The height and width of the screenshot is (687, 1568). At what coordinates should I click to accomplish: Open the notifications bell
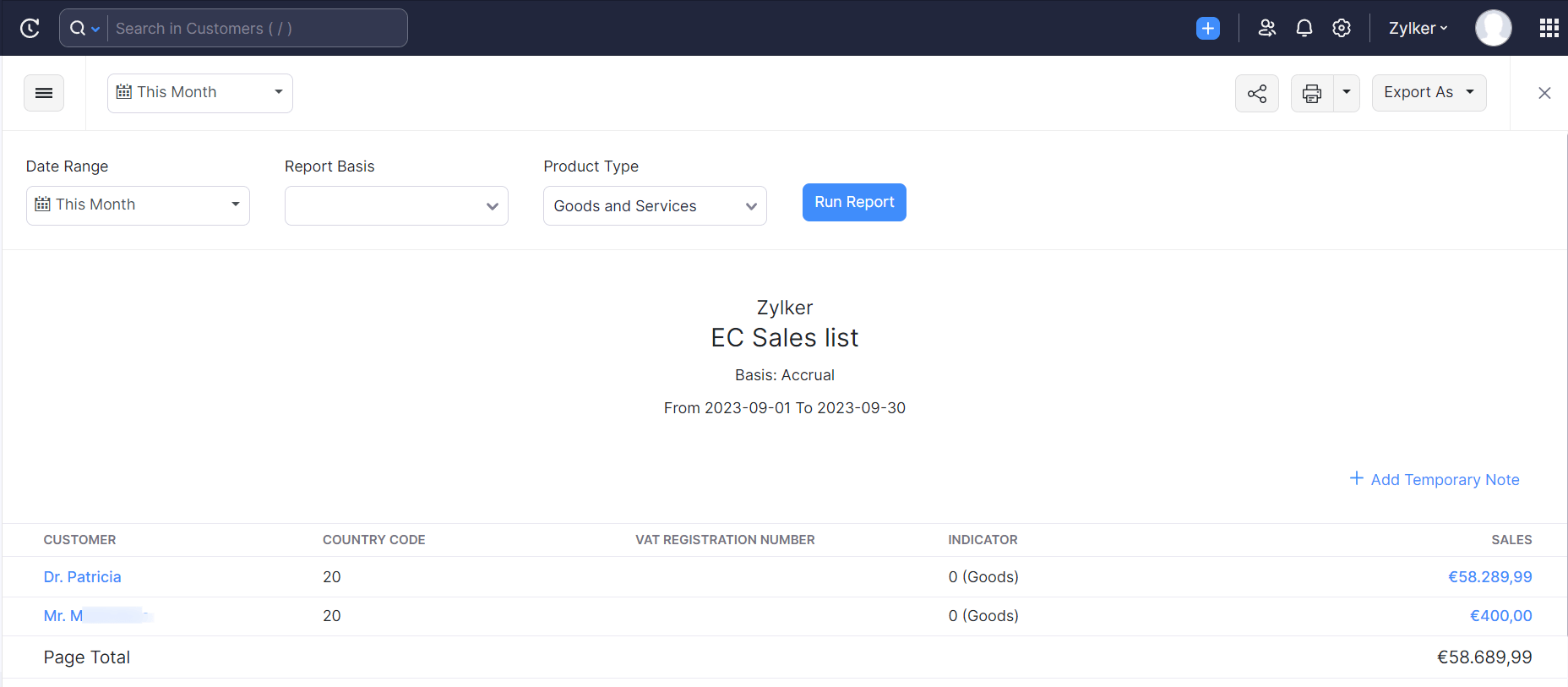coord(1304,28)
